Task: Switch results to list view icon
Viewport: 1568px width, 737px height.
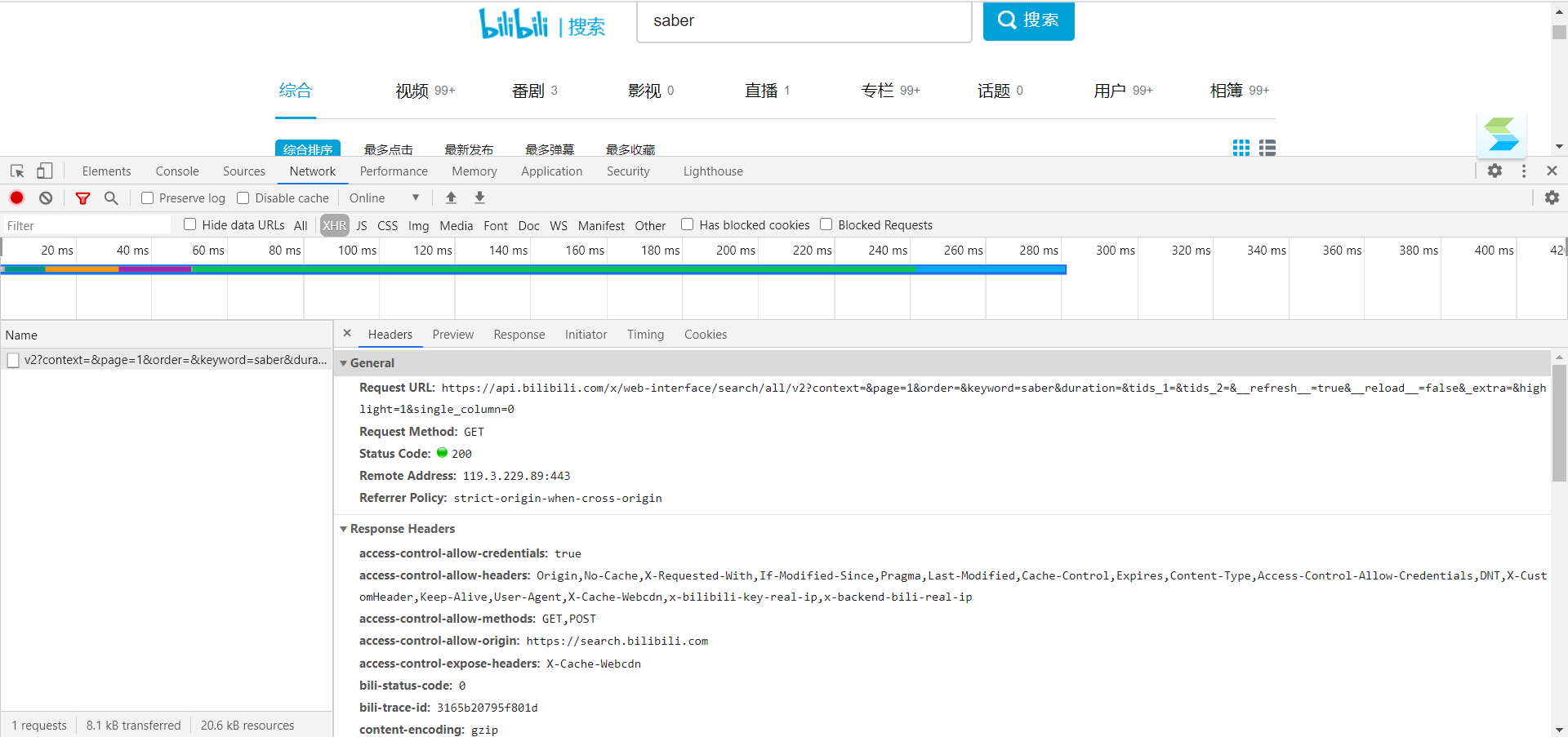Action: click(1267, 148)
